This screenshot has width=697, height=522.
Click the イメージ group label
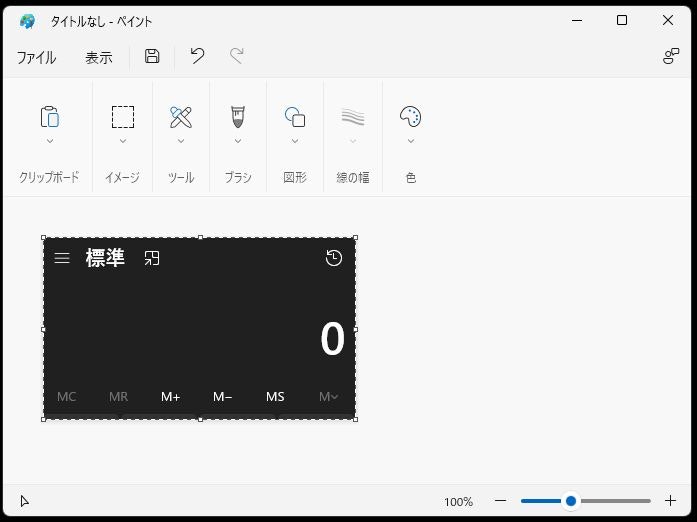tap(122, 177)
